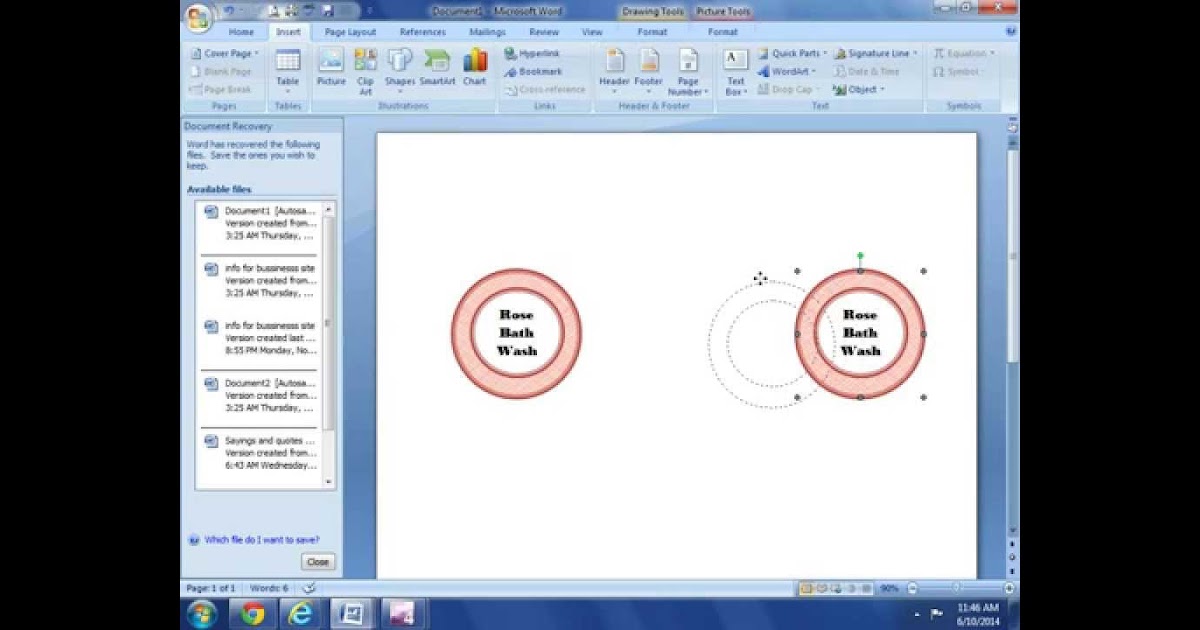
Task: Select the Word taskbar button
Action: tap(352, 614)
